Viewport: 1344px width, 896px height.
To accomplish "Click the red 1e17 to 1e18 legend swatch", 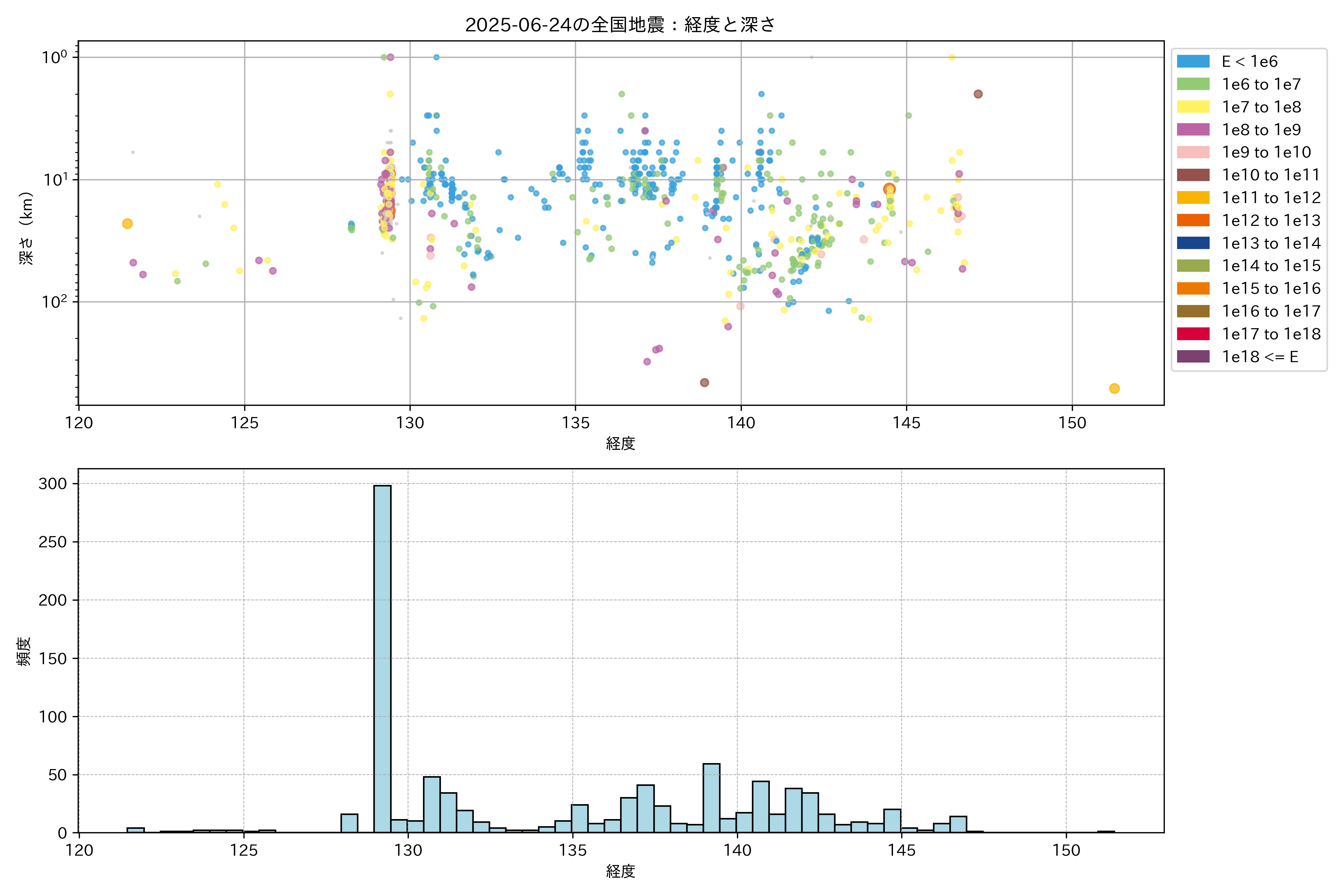I will click(1193, 334).
